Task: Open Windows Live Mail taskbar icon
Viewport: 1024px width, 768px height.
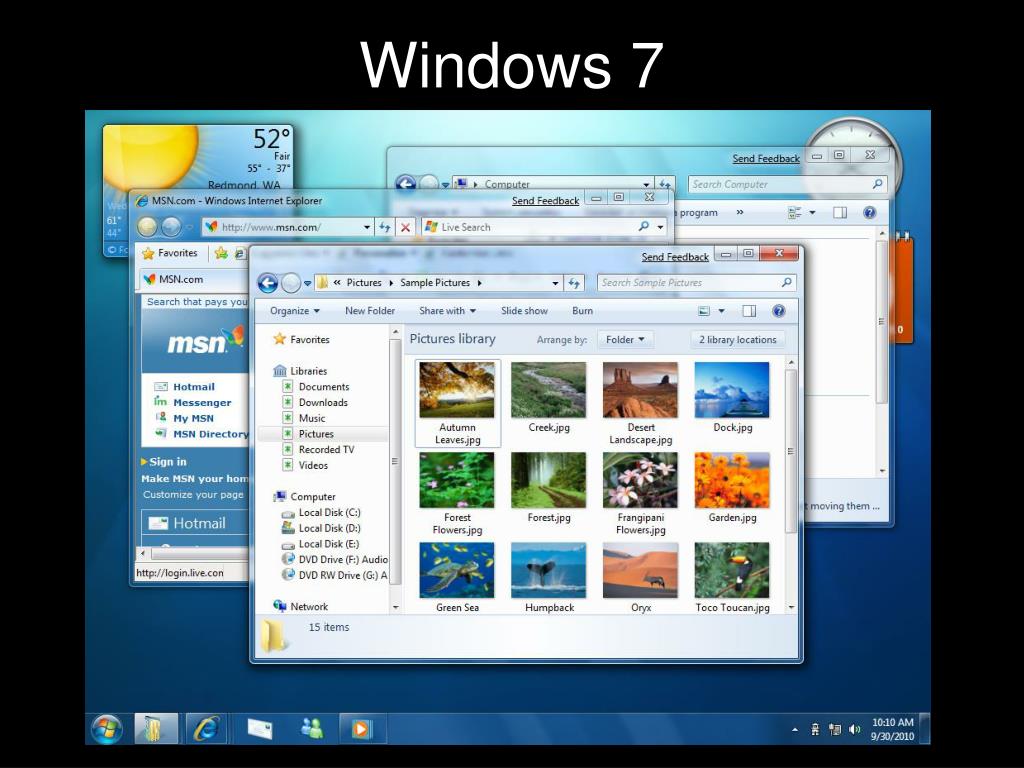Action: (260, 728)
